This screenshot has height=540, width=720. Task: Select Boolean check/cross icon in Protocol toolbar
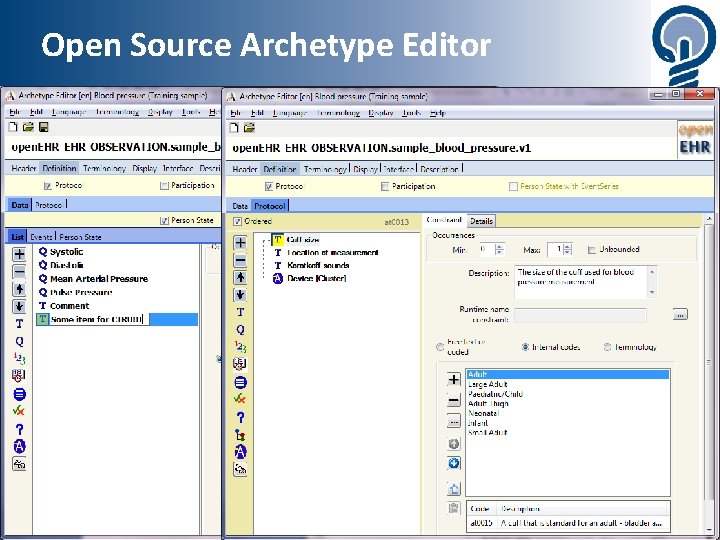[240, 399]
